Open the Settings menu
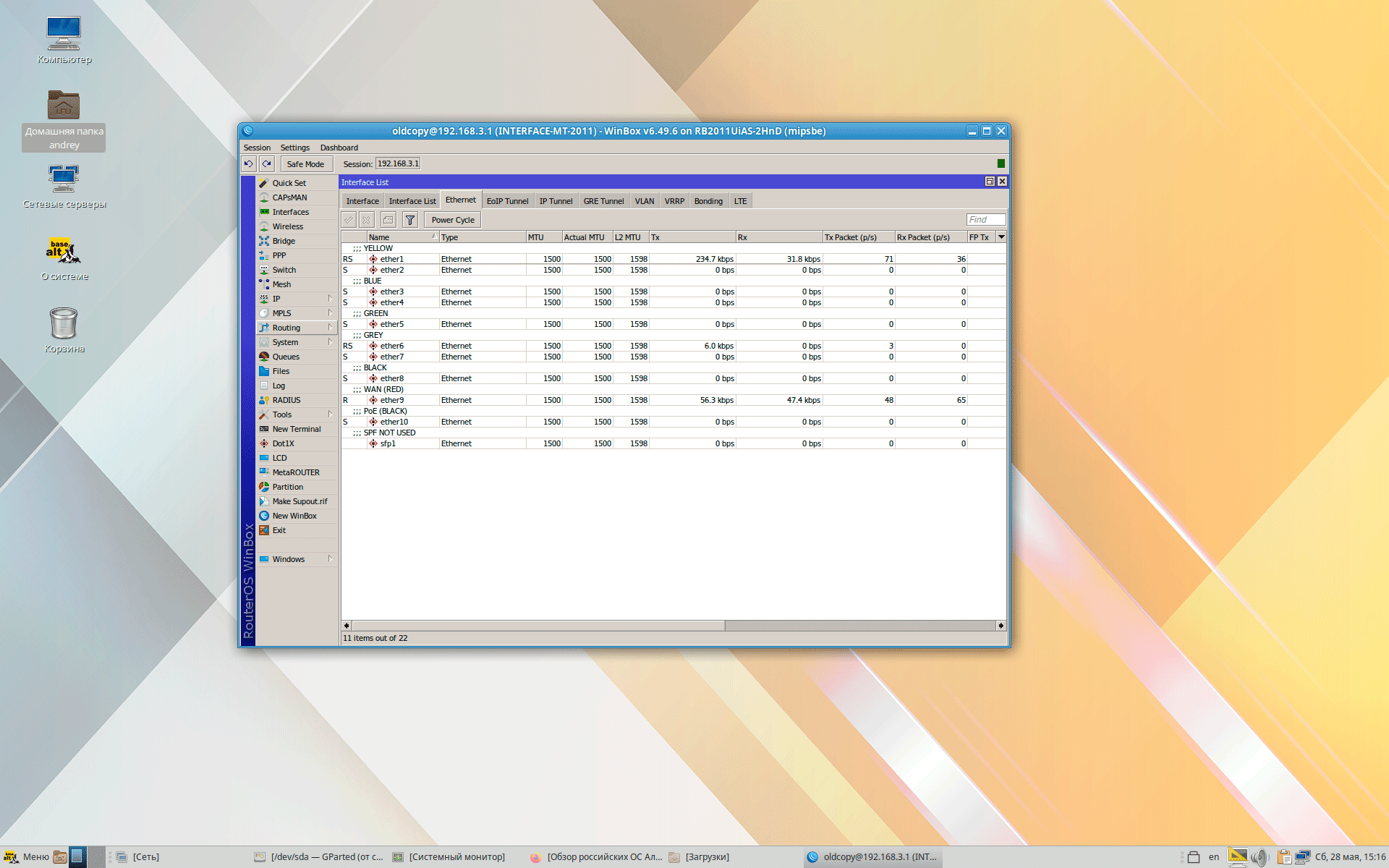Screen dimensions: 1389x868 (x=294, y=148)
